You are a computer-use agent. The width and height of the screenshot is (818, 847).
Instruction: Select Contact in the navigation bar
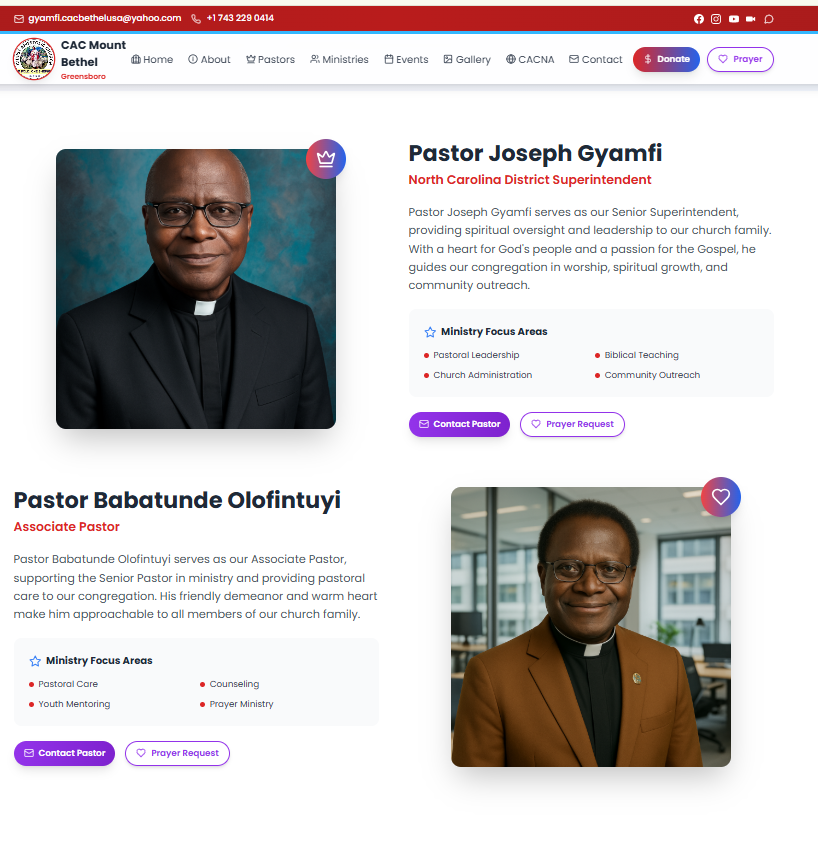[x=596, y=59]
